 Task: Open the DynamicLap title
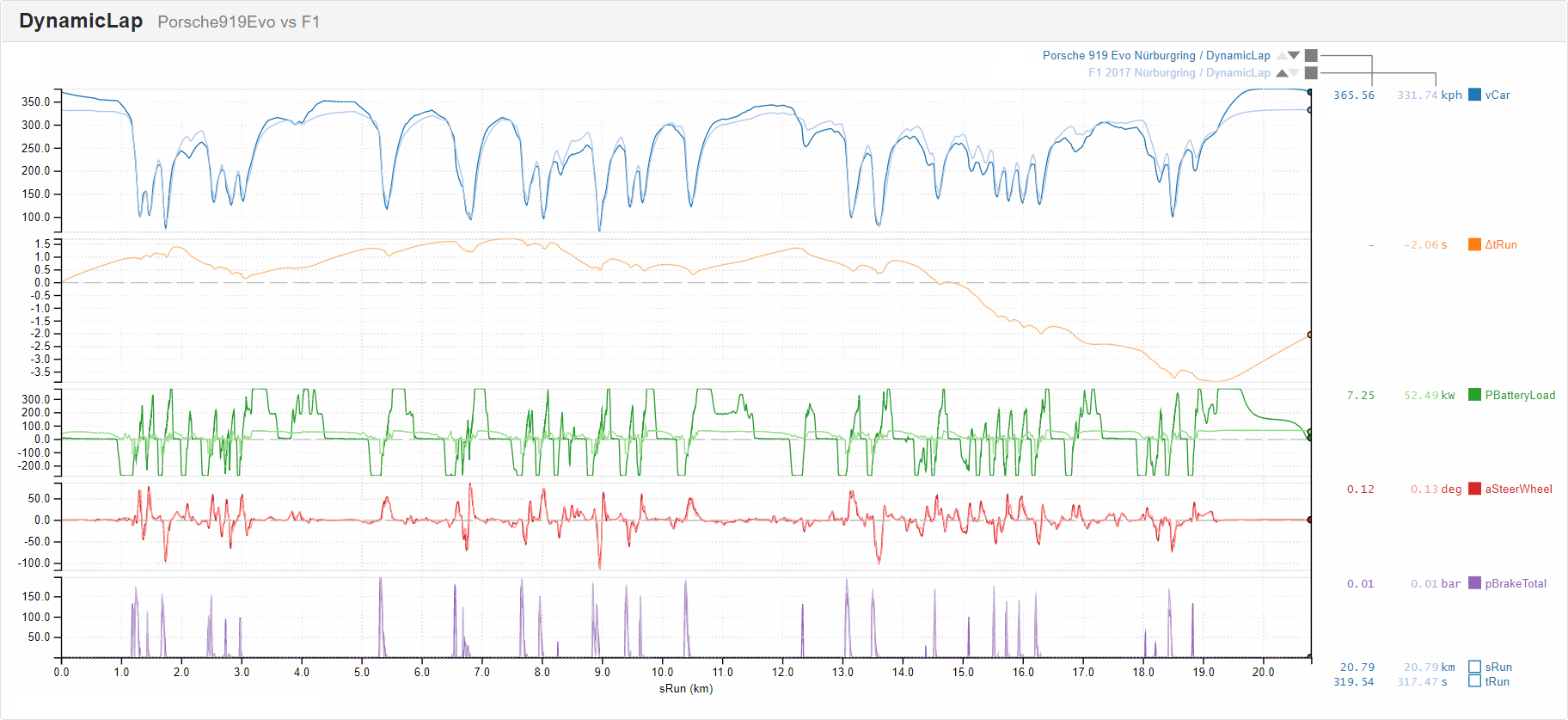pyautogui.click(x=81, y=21)
